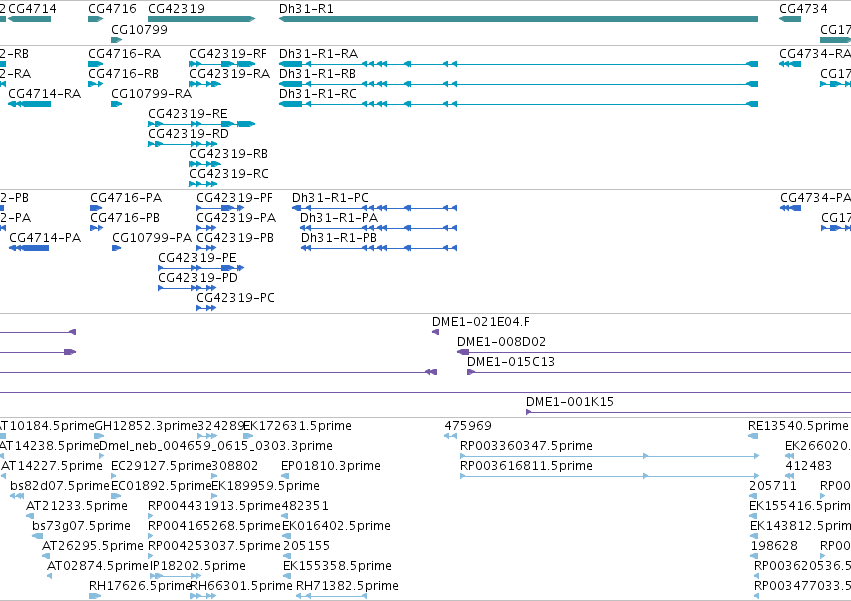Select EST RH71382.5prime
Viewport: 851px width, 601px height.
tap(347, 586)
